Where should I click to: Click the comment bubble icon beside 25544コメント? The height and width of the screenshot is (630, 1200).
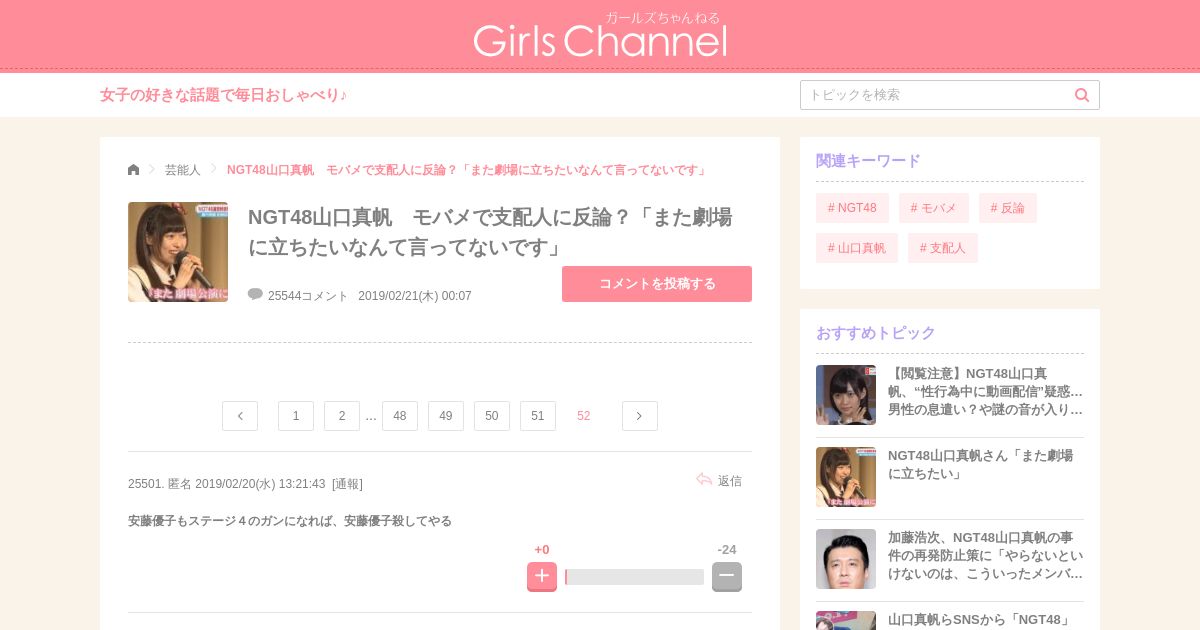(x=255, y=294)
